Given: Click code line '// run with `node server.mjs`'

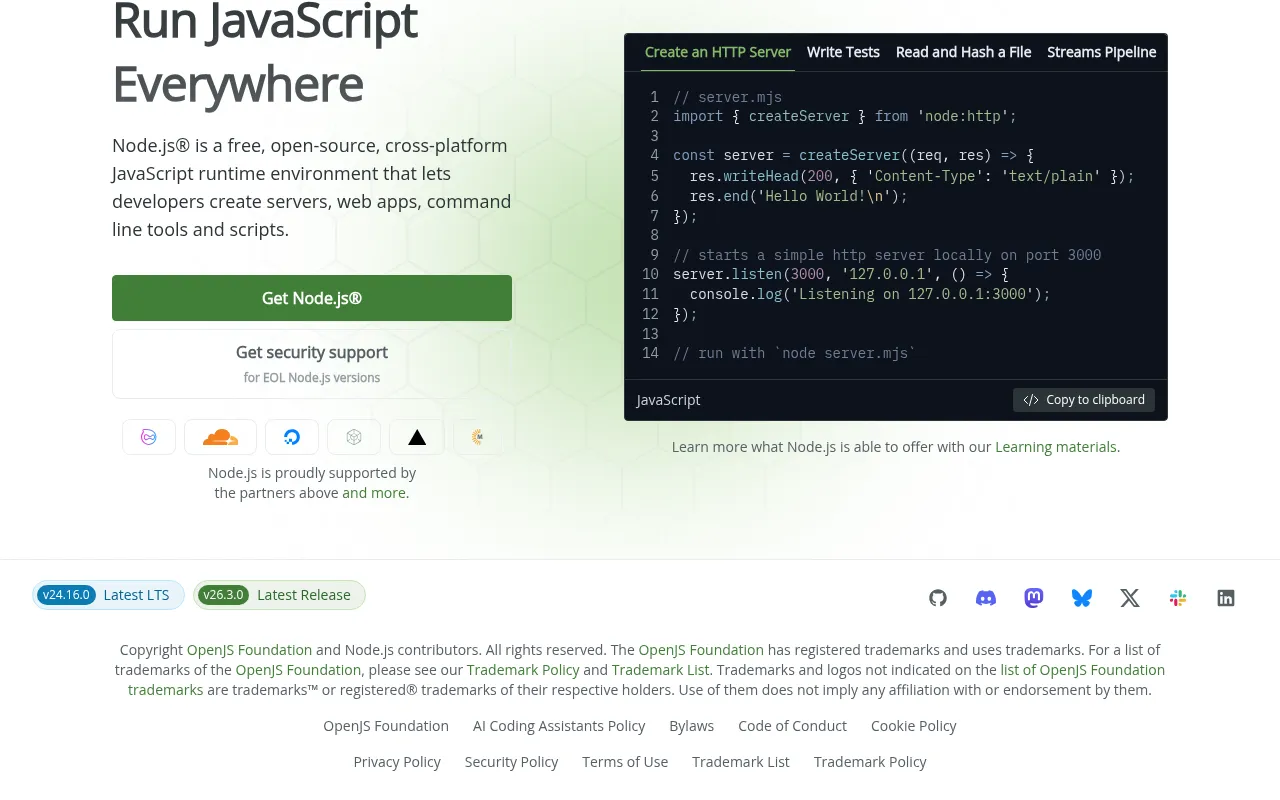Looking at the screenshot, I should coord(794,353).
